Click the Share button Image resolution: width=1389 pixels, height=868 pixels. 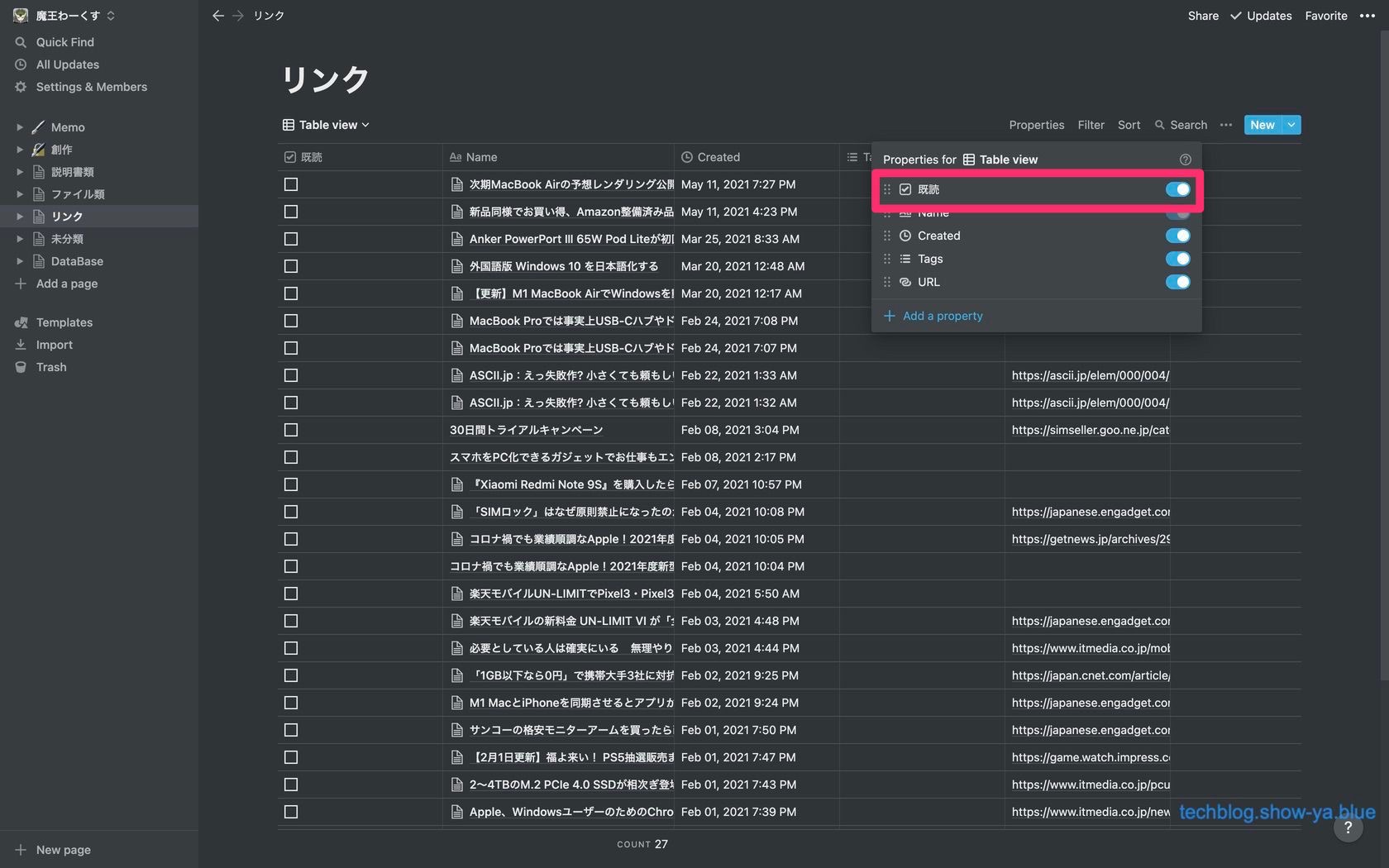click(1203, 16)
